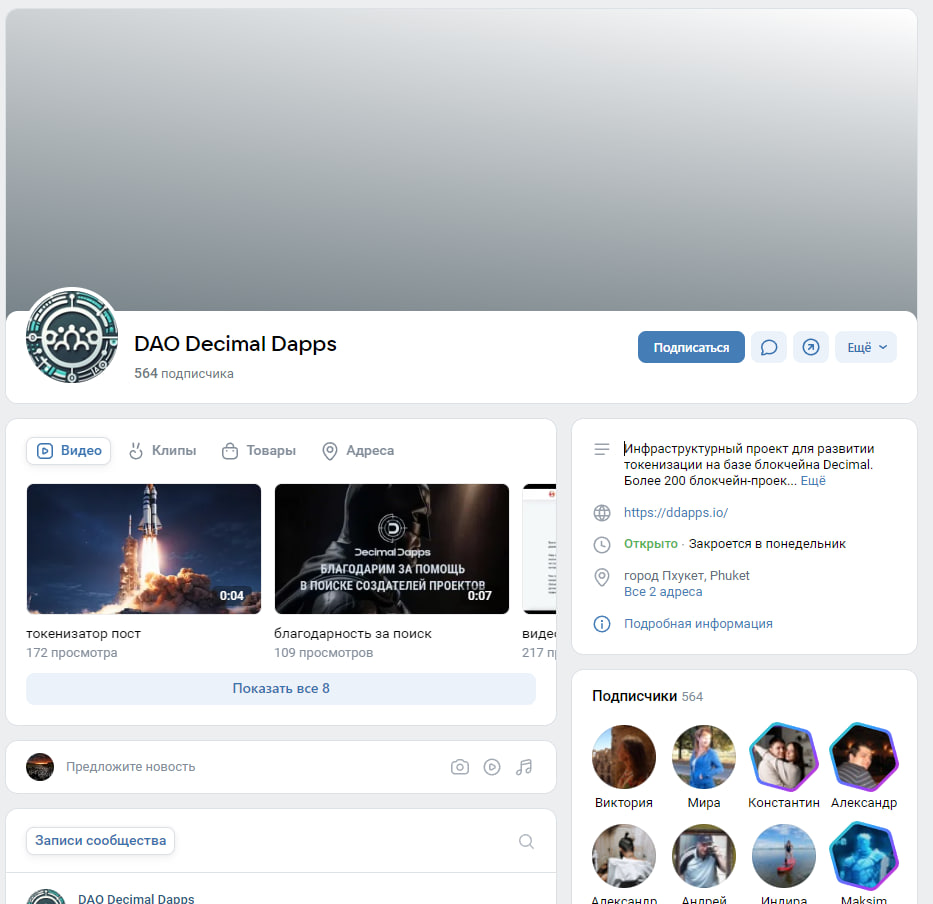The image size is (933, 904).
Task: Click the search icon in Записи сообщества
Action: point(527,841)
